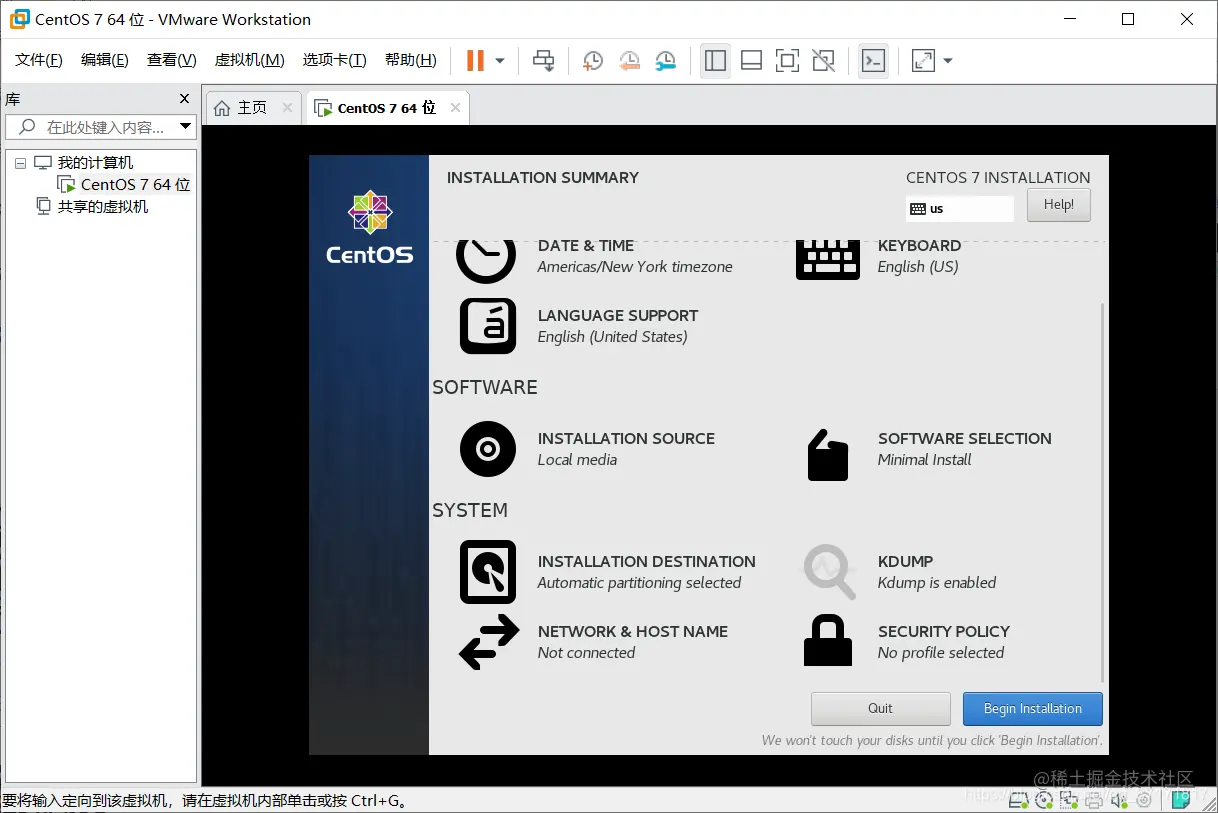Open the 帮助(H) menu

pos(410,60)
